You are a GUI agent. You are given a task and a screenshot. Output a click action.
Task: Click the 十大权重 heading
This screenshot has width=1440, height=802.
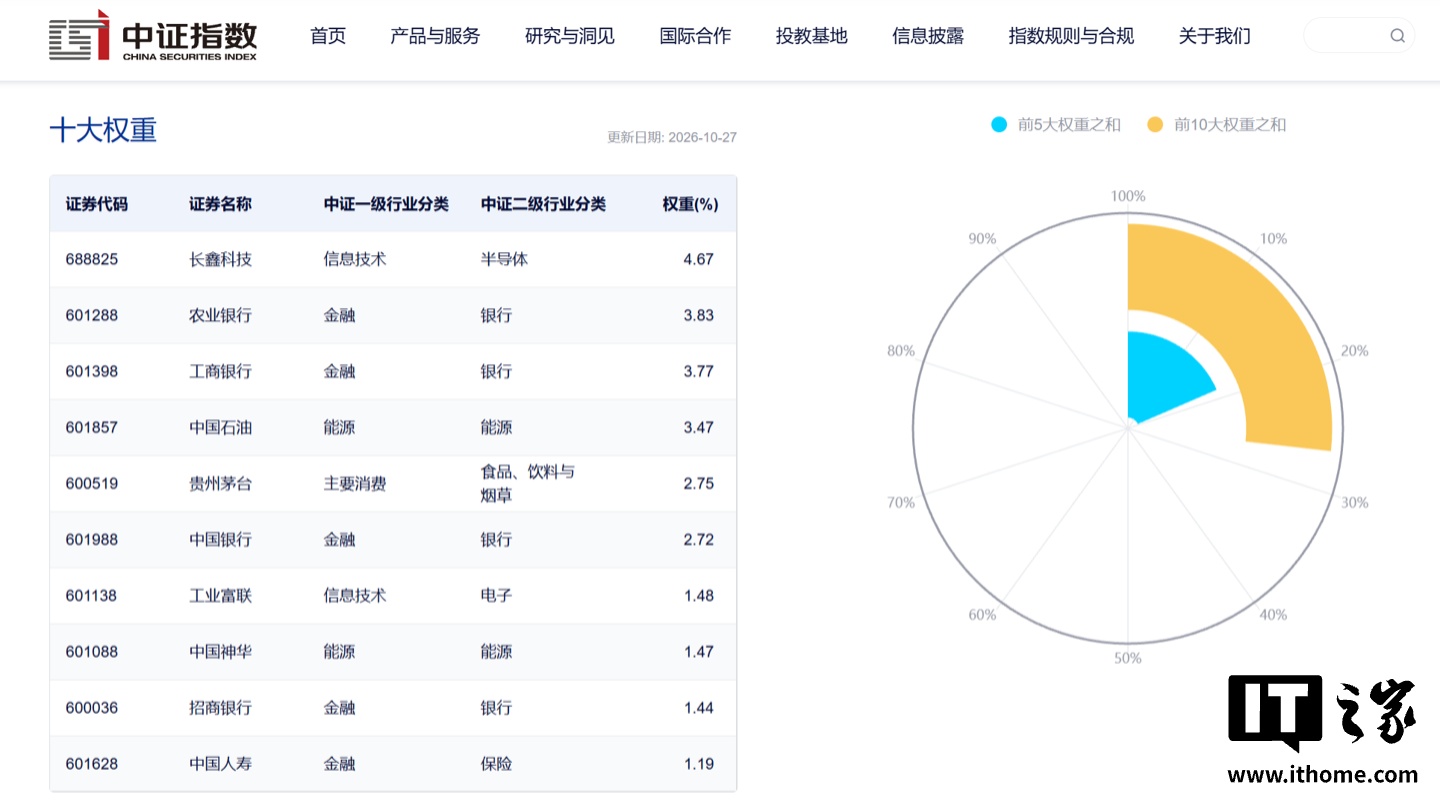coord(103,131)
